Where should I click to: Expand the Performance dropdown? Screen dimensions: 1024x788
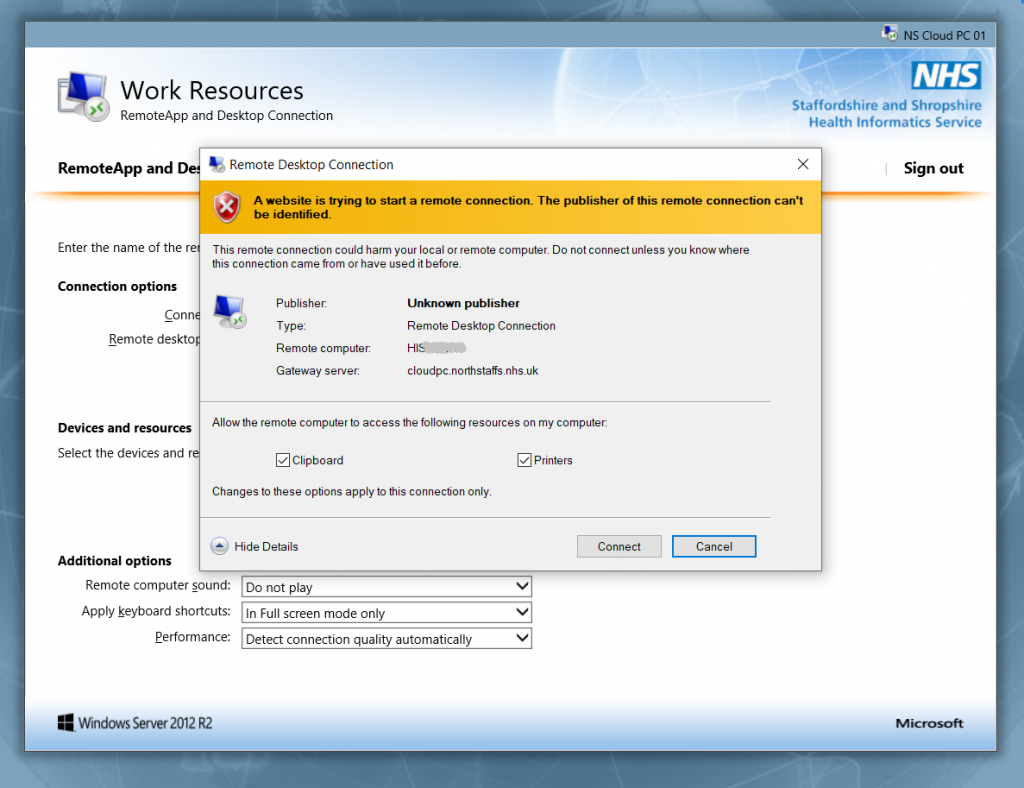[x=386, y=639]
